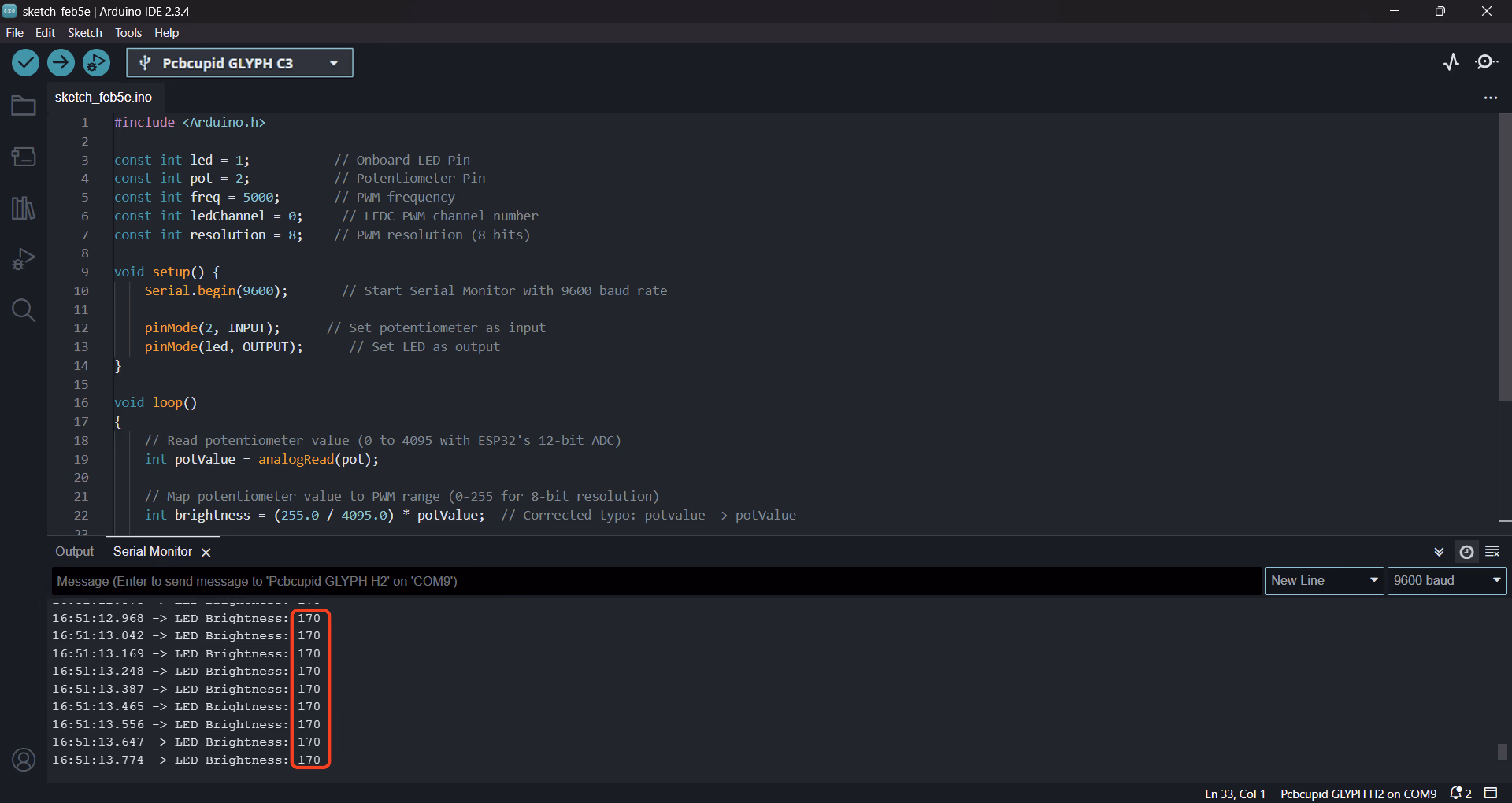Click the Serial Monitor message input field
The width and height of the screenshot is (1512, 803).
tap(655, 581)
